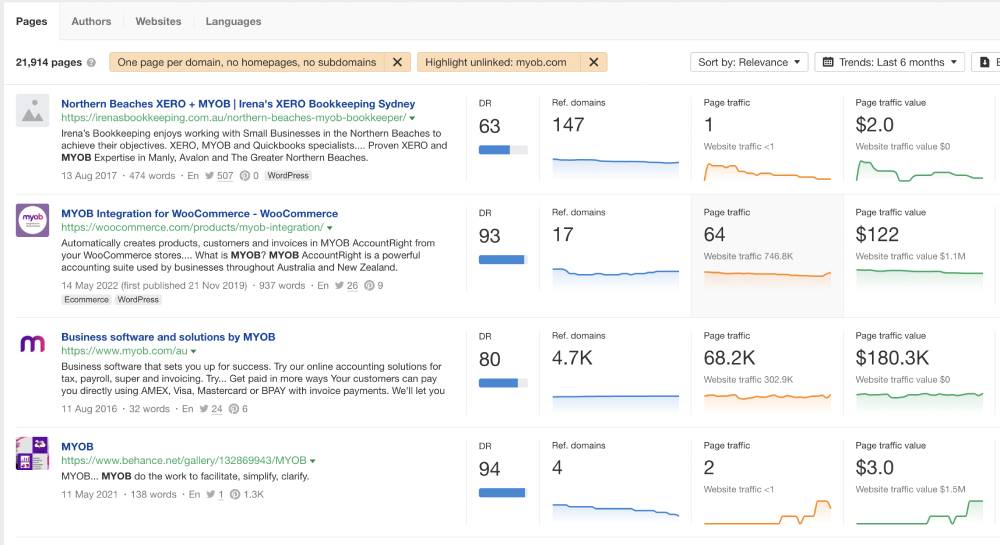The height and width of the screenshot is (545, 1000).
Task: Click Twitter icon next to 26 shares
Action: point(339,286)
